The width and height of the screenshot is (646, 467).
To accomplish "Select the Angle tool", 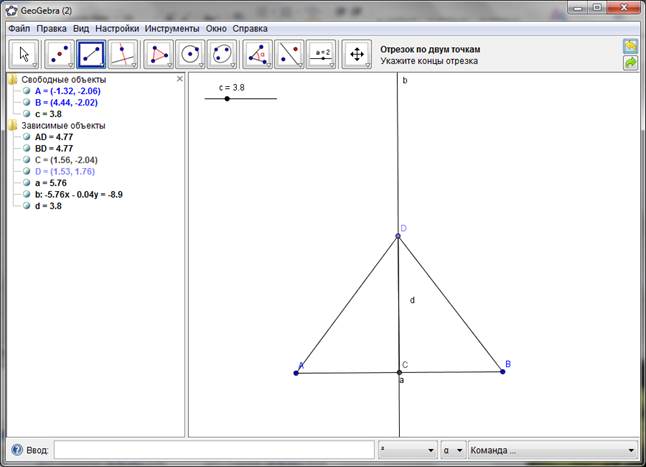I will point(257,54).
